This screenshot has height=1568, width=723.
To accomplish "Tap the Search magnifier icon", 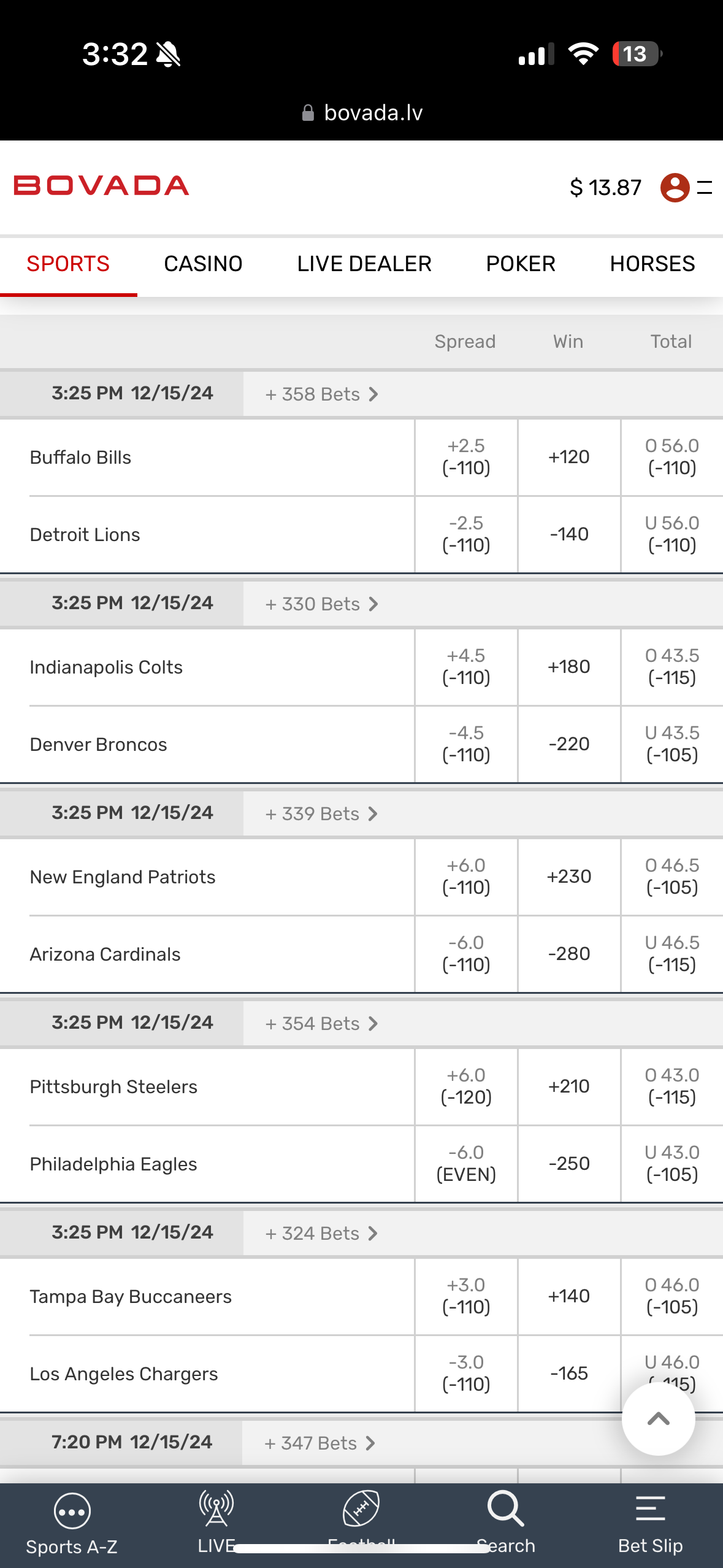I will tap(505, 1510).
